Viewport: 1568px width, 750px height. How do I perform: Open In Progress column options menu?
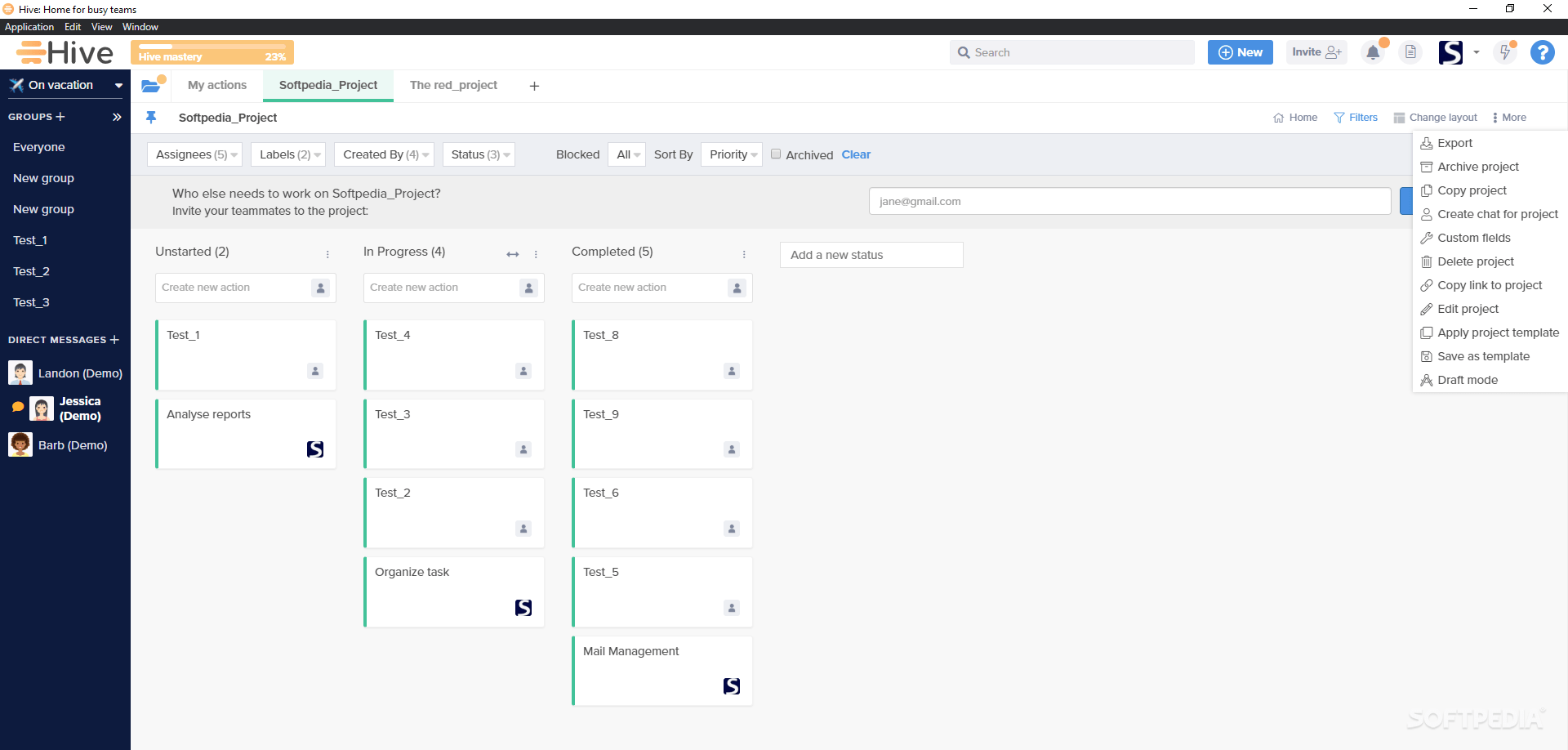536,254
